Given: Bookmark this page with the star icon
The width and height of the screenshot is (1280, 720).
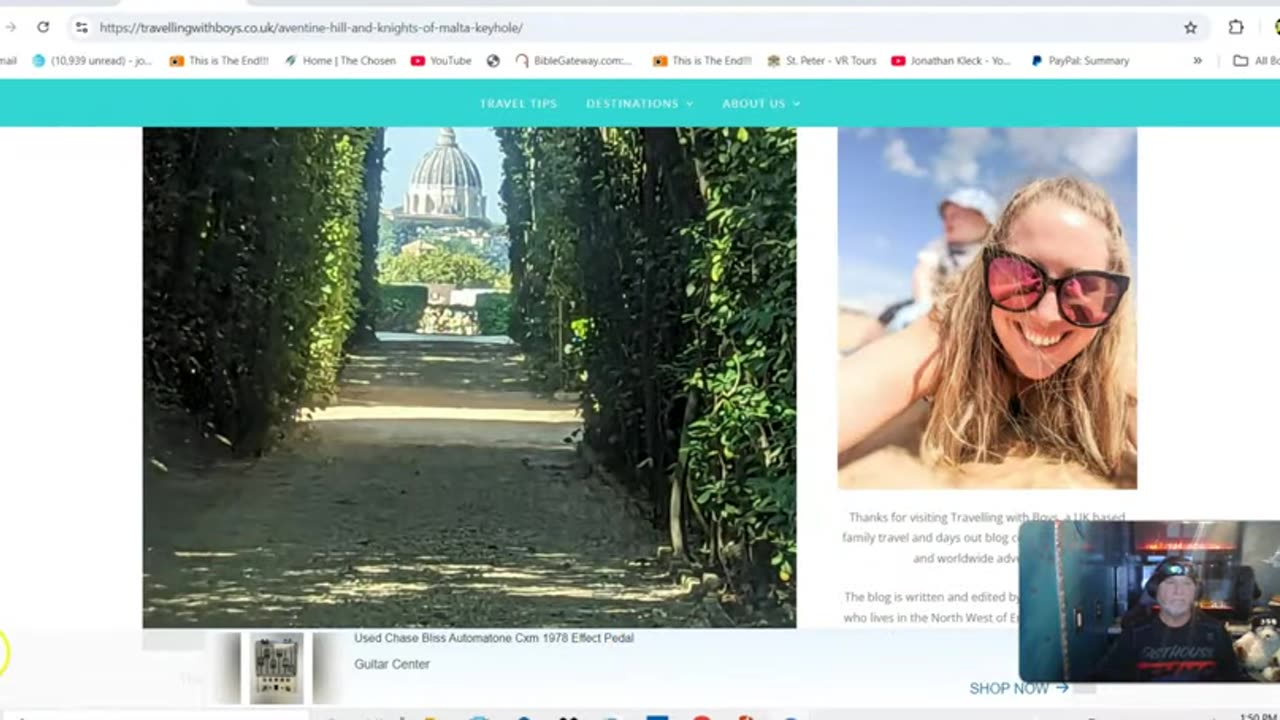Looking at the screenshot, I should [1190, 27].
